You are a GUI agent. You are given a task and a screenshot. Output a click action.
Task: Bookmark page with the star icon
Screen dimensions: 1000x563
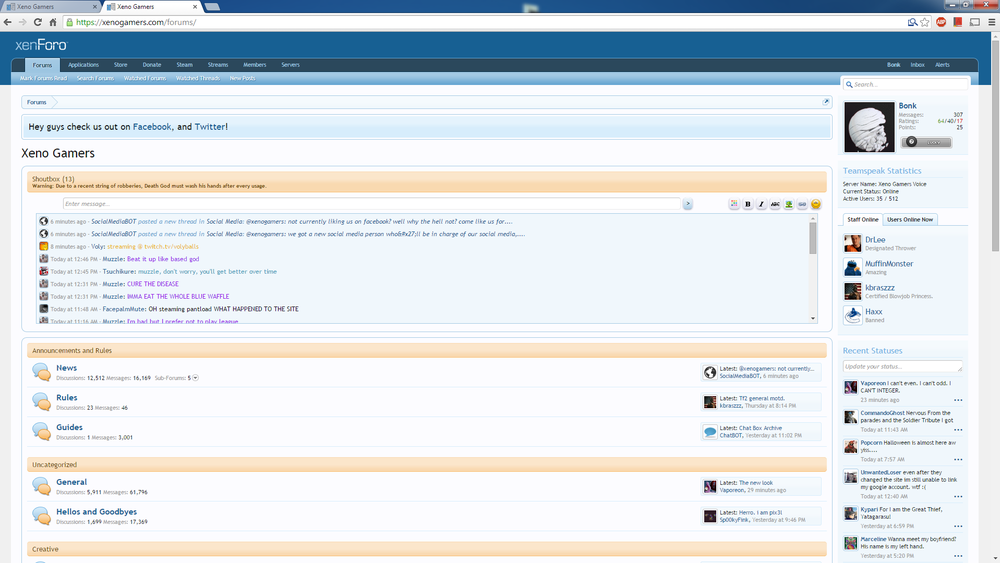925,22
